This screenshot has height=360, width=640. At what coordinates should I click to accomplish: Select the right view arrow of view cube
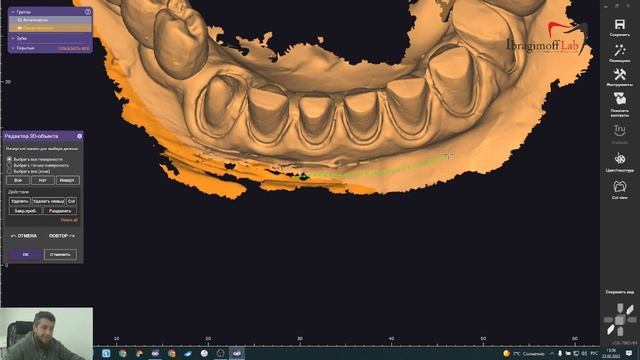coord(632,320)
